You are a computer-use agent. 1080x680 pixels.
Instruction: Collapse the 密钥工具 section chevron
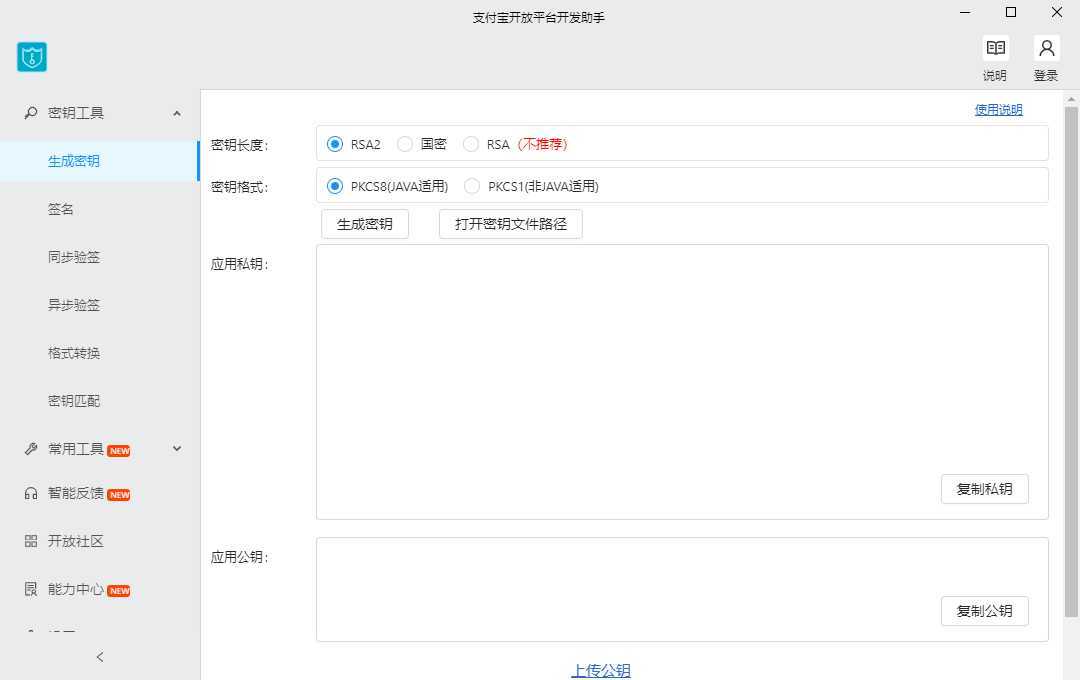click(x=176, y=113)
